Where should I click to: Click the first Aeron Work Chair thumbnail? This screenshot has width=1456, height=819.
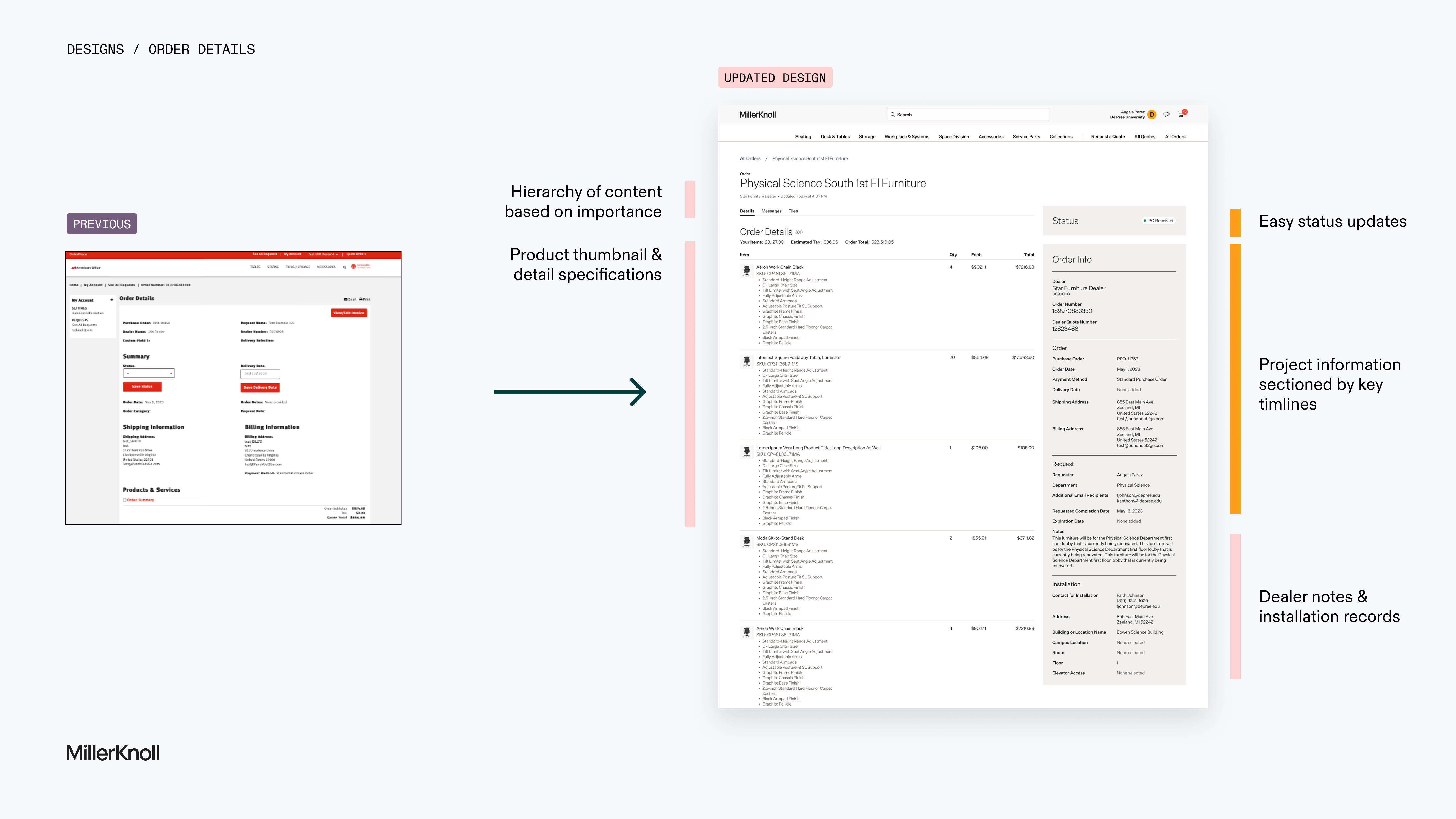click(x=747, y=271)
